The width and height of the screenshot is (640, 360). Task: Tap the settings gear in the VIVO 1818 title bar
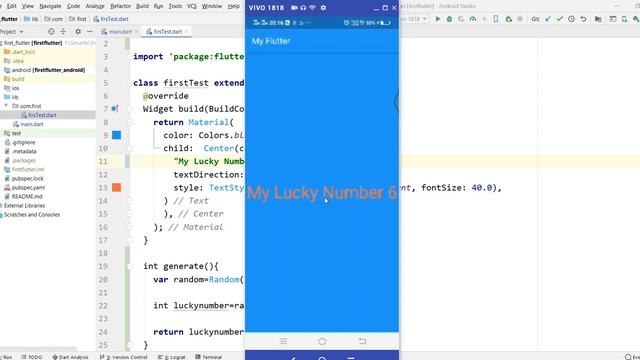pos(323,8)
